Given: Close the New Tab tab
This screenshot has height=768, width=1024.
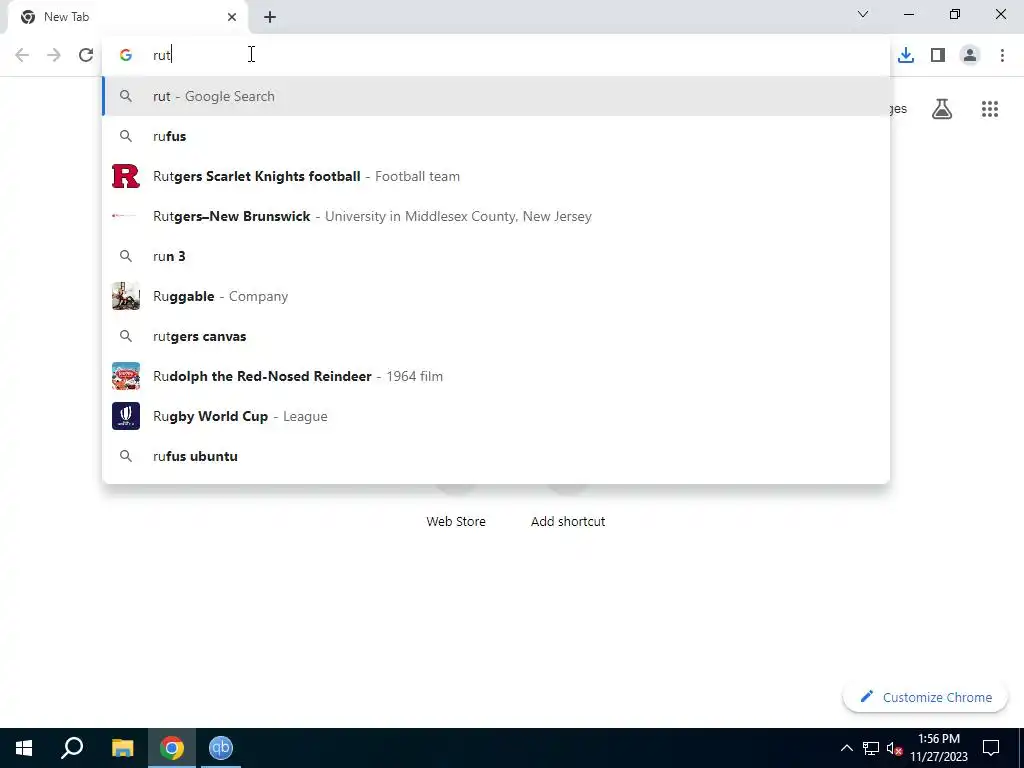Looking at the screenshot, I should pos(232,17).
